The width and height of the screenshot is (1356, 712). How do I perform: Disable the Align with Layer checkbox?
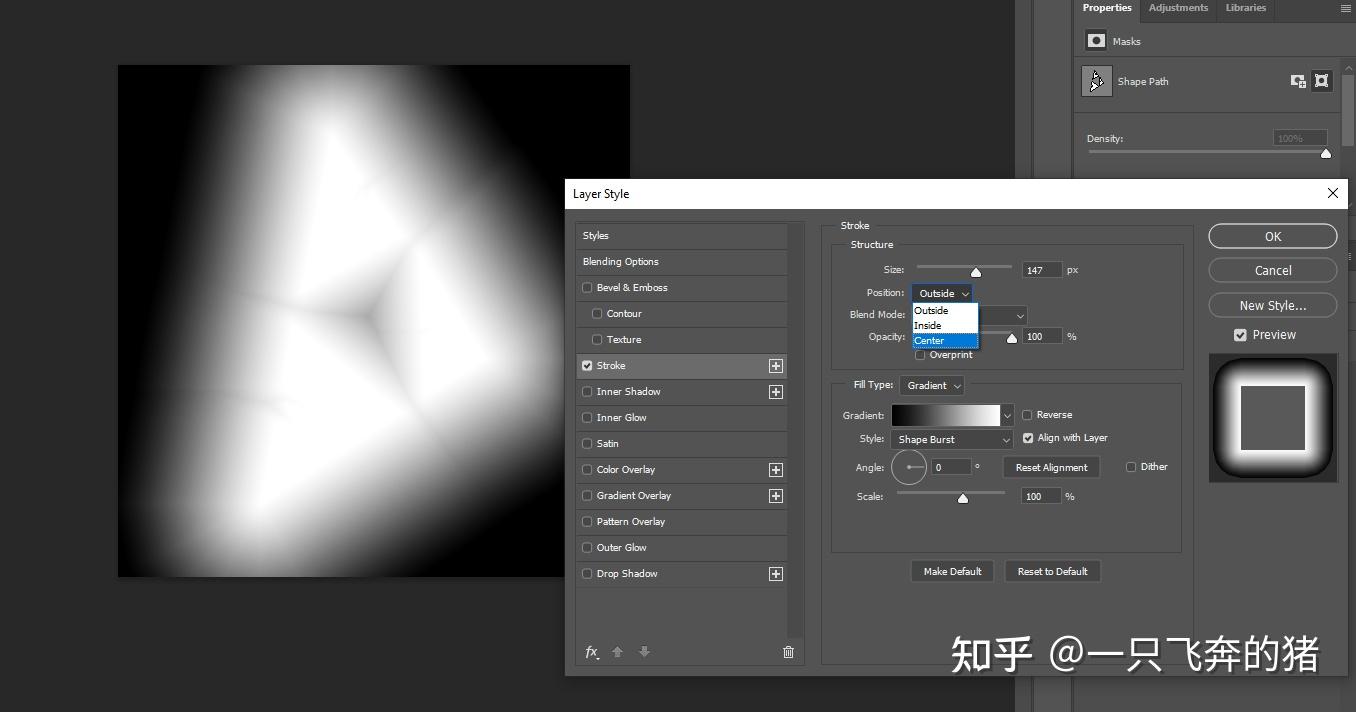1028,437
